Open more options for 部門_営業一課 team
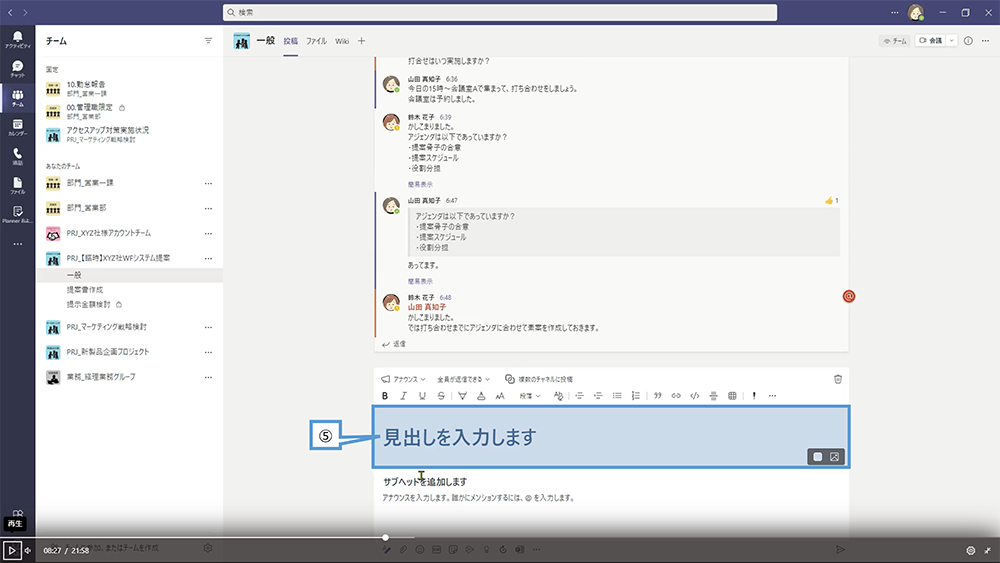Viewport: 1000px width, 563px height. pos(208,183)
